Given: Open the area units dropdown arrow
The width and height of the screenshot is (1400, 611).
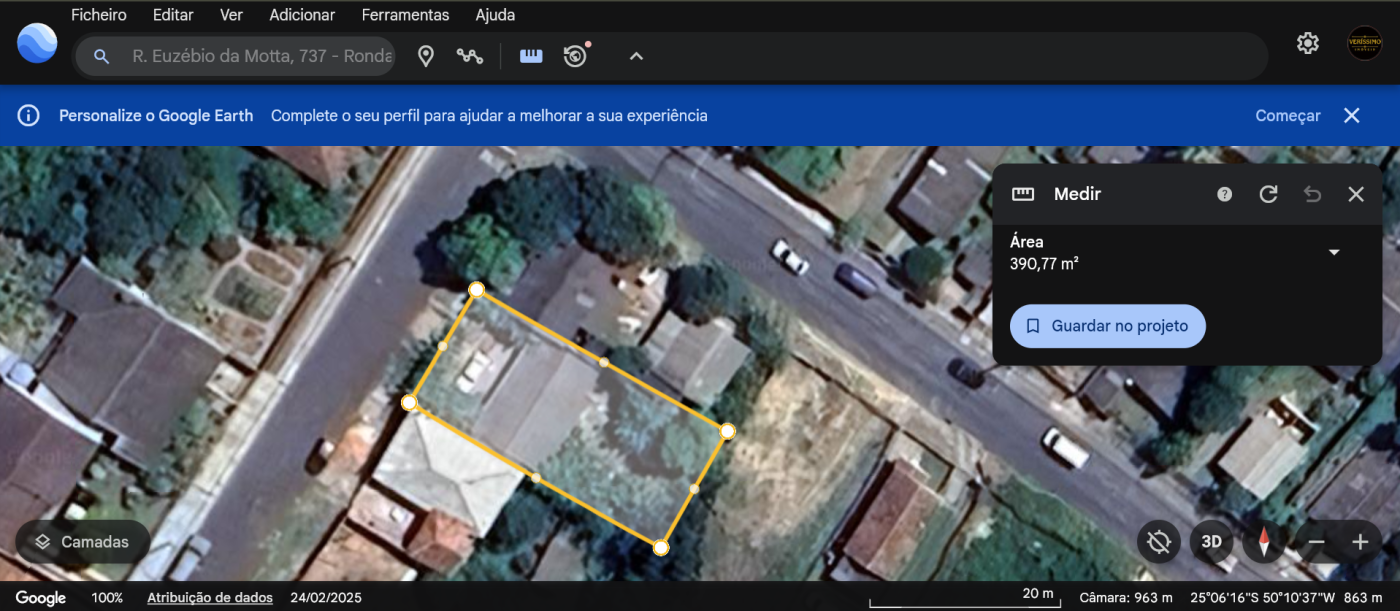Looking at the screenshot, I should tap(1334, 252).
